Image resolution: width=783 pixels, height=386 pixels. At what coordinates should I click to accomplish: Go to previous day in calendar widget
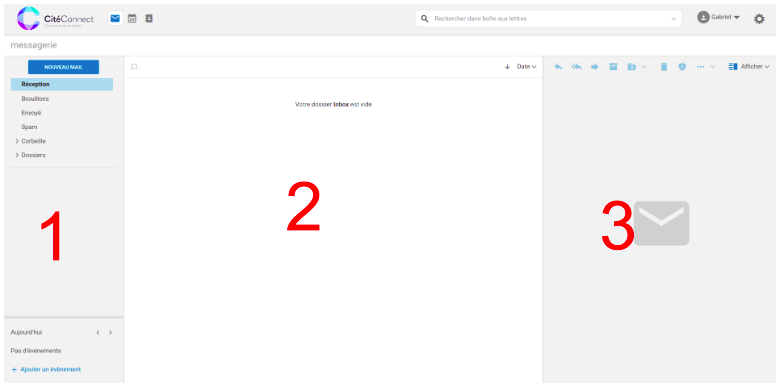tap(98, 333)
